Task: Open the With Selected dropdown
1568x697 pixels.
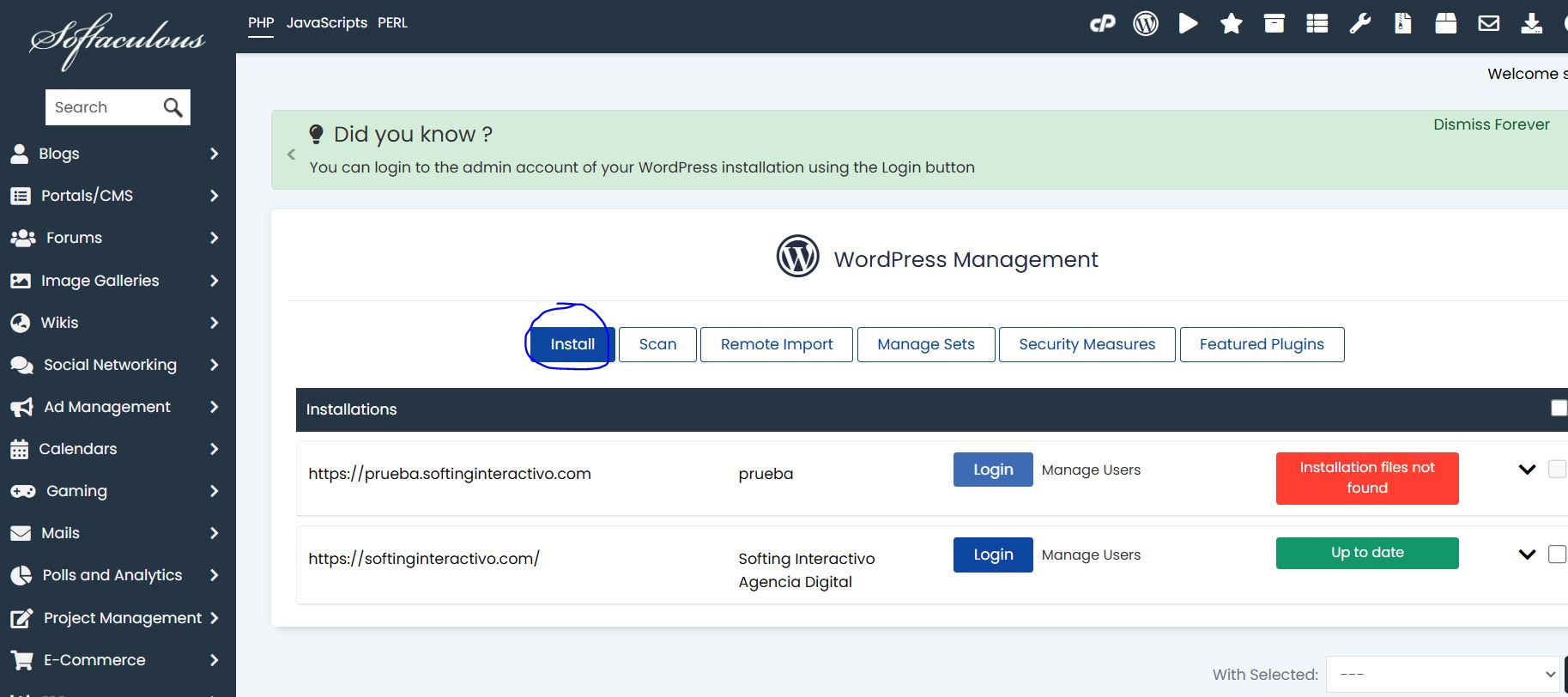Action: 1442,675
